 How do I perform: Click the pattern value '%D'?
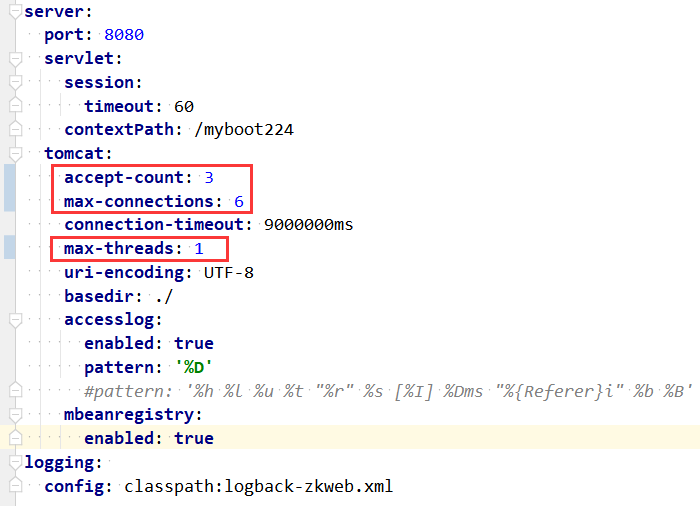pos(194,368)
